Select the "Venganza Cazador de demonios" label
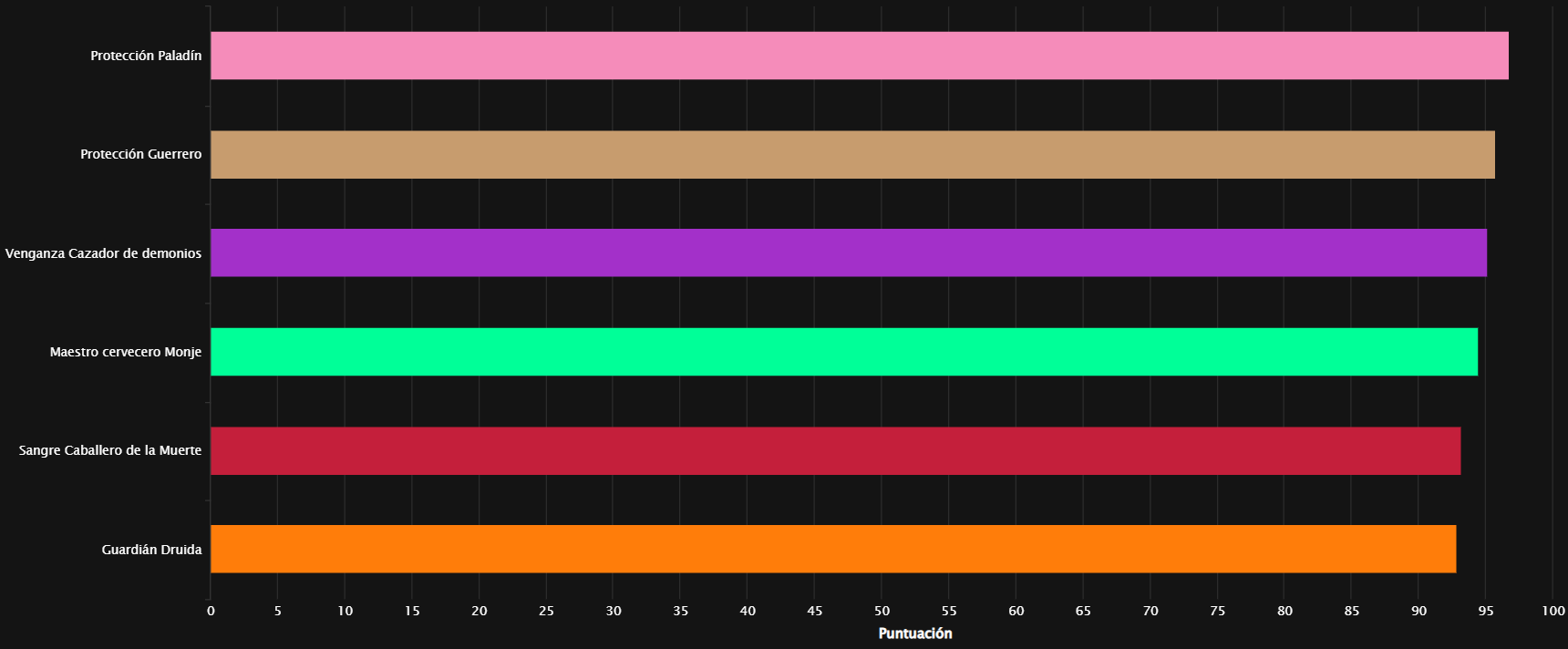 click(103, 253)
